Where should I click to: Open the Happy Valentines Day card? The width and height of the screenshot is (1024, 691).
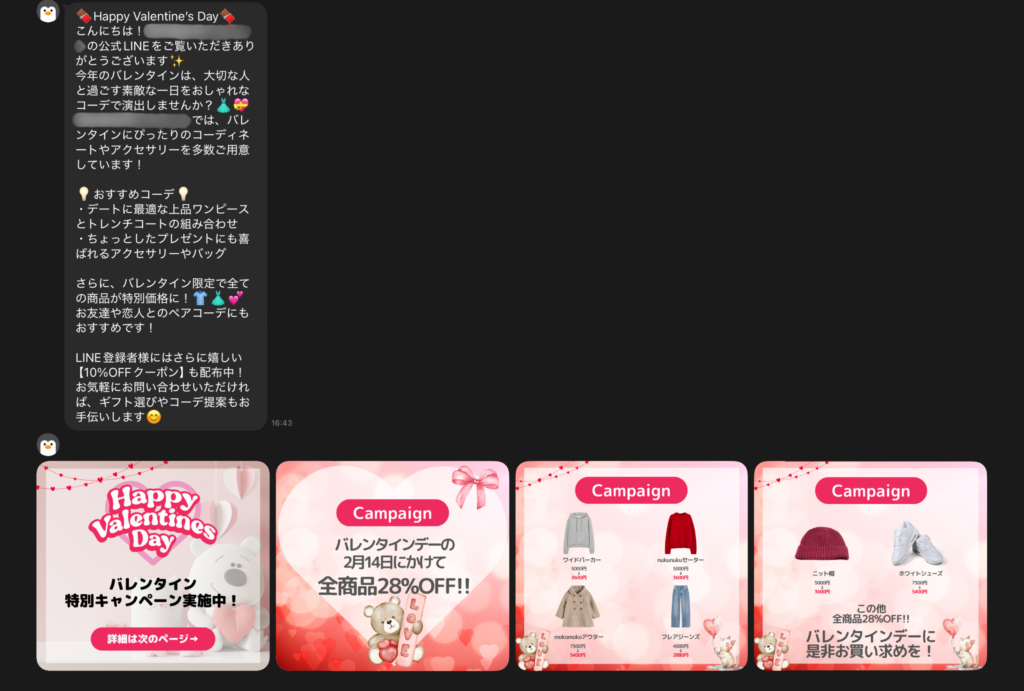(x=153, y=565)
